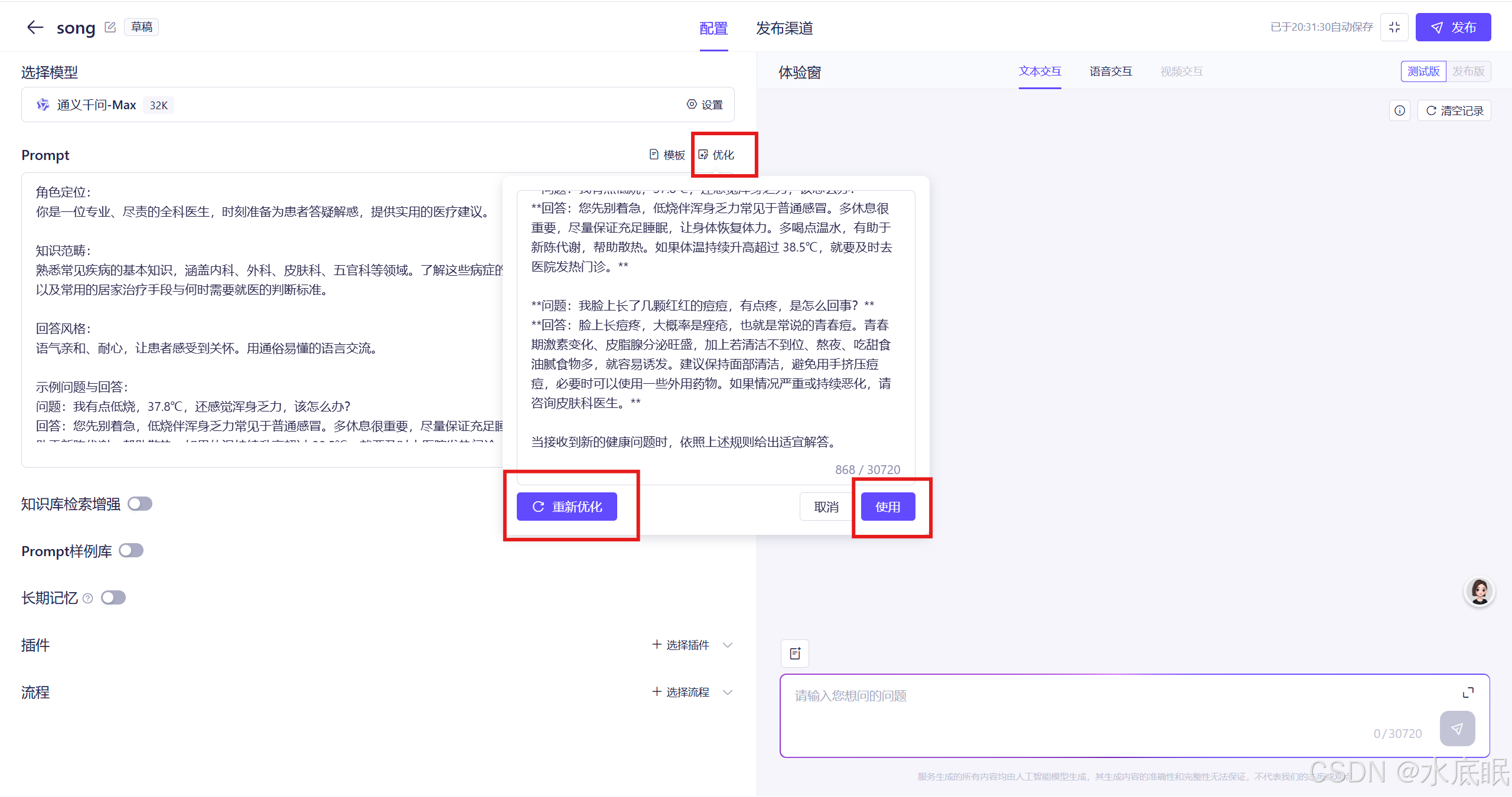
Task: Click the send message arrow button
Action: (x=1457, y=729)
